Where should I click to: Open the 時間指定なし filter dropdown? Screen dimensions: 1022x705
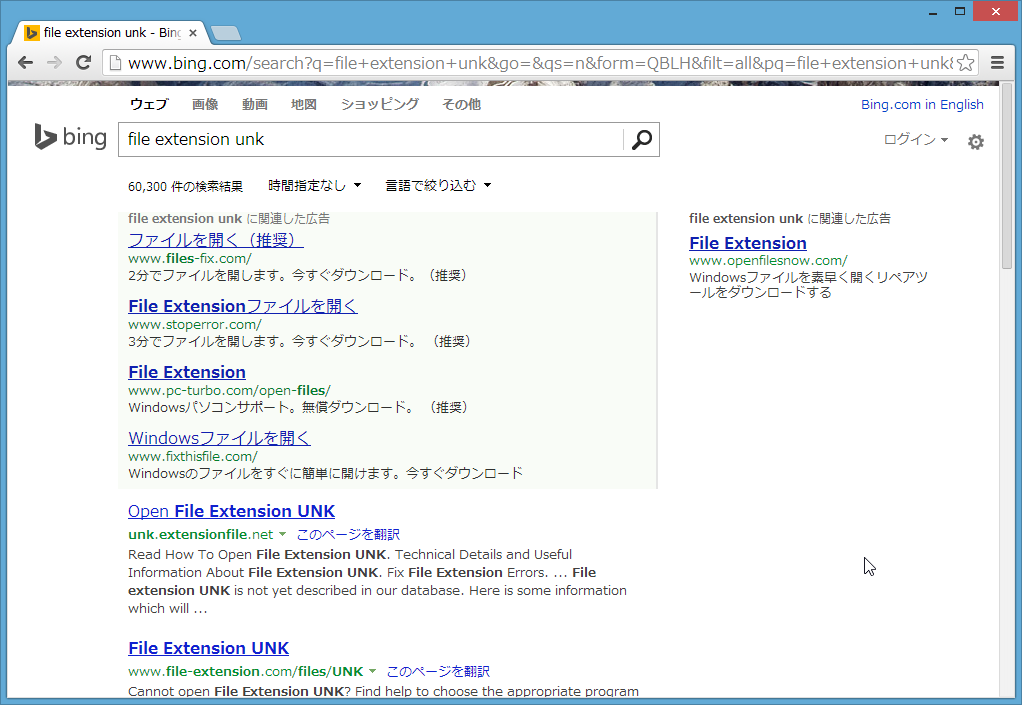[315, 186]
